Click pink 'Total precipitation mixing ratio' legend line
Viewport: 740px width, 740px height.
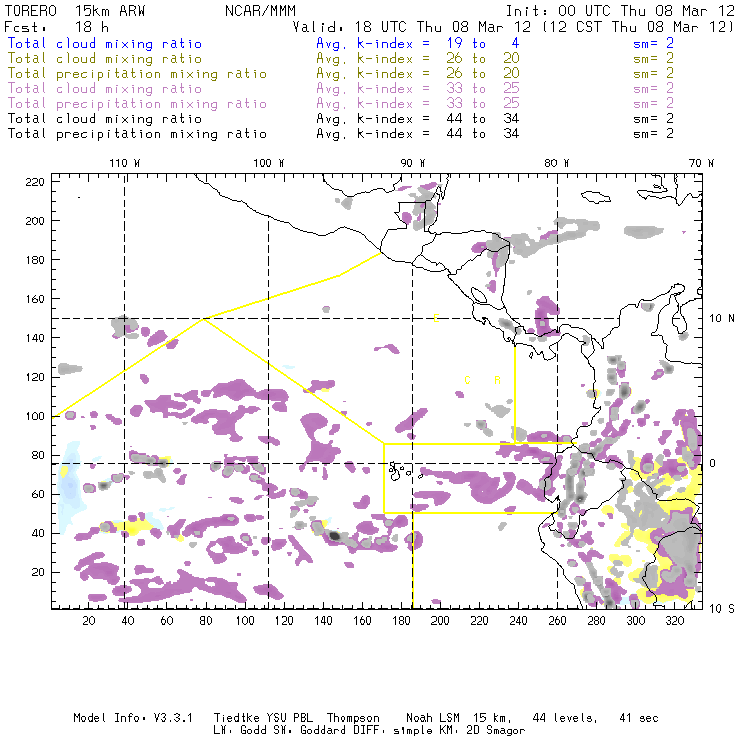click(137, 104)
